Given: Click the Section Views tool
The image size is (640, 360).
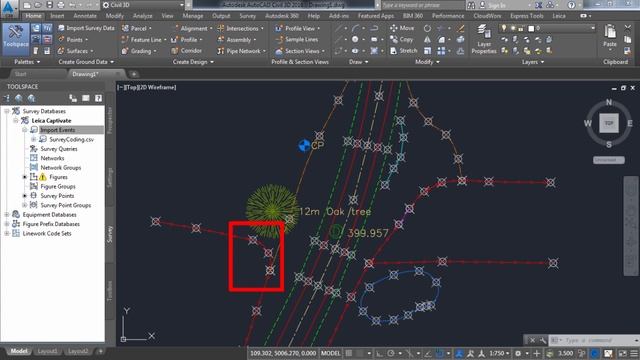Looking at the screenshot, I should (300, 51).
